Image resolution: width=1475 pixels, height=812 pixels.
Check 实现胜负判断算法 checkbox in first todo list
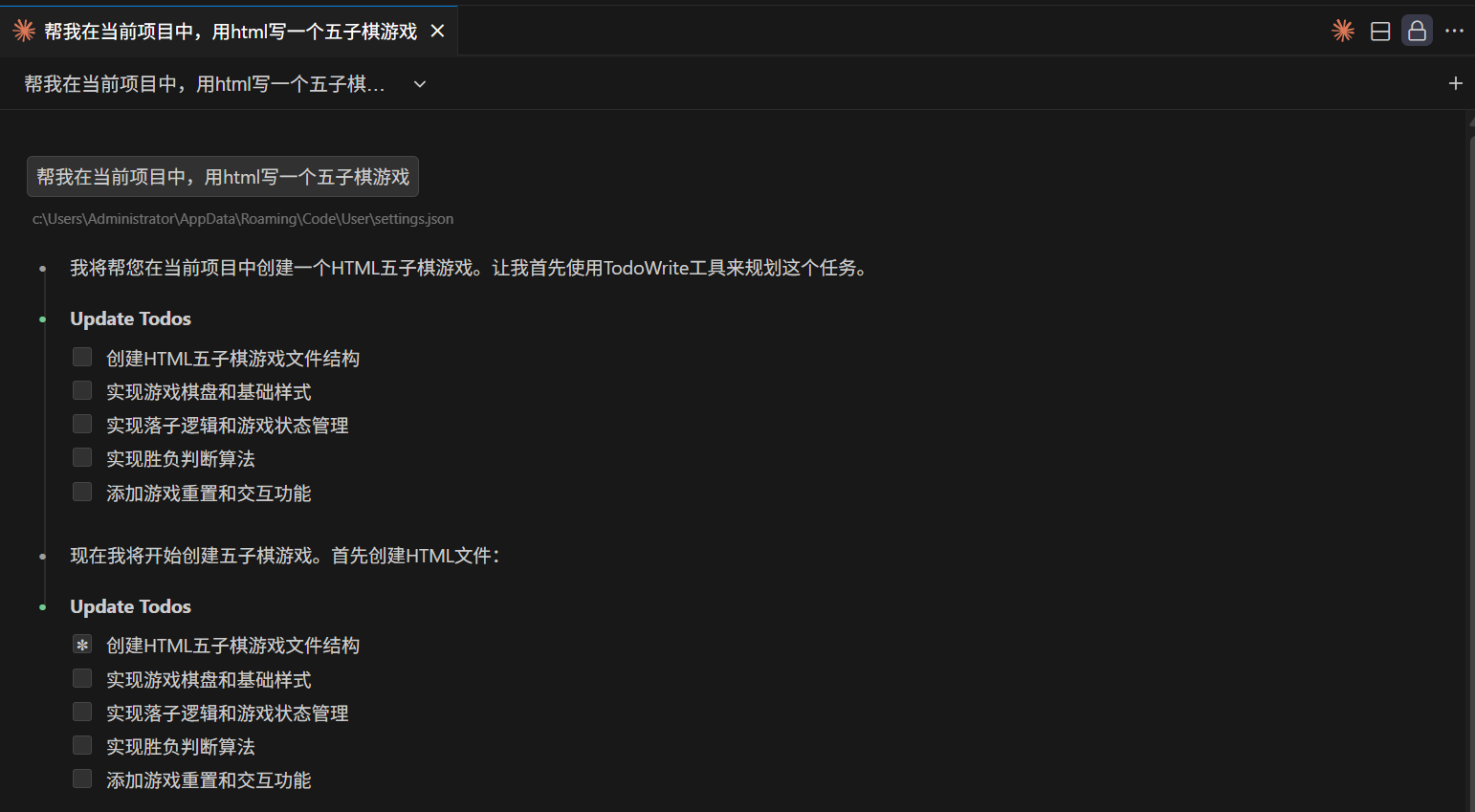click(x=82, y=458)
